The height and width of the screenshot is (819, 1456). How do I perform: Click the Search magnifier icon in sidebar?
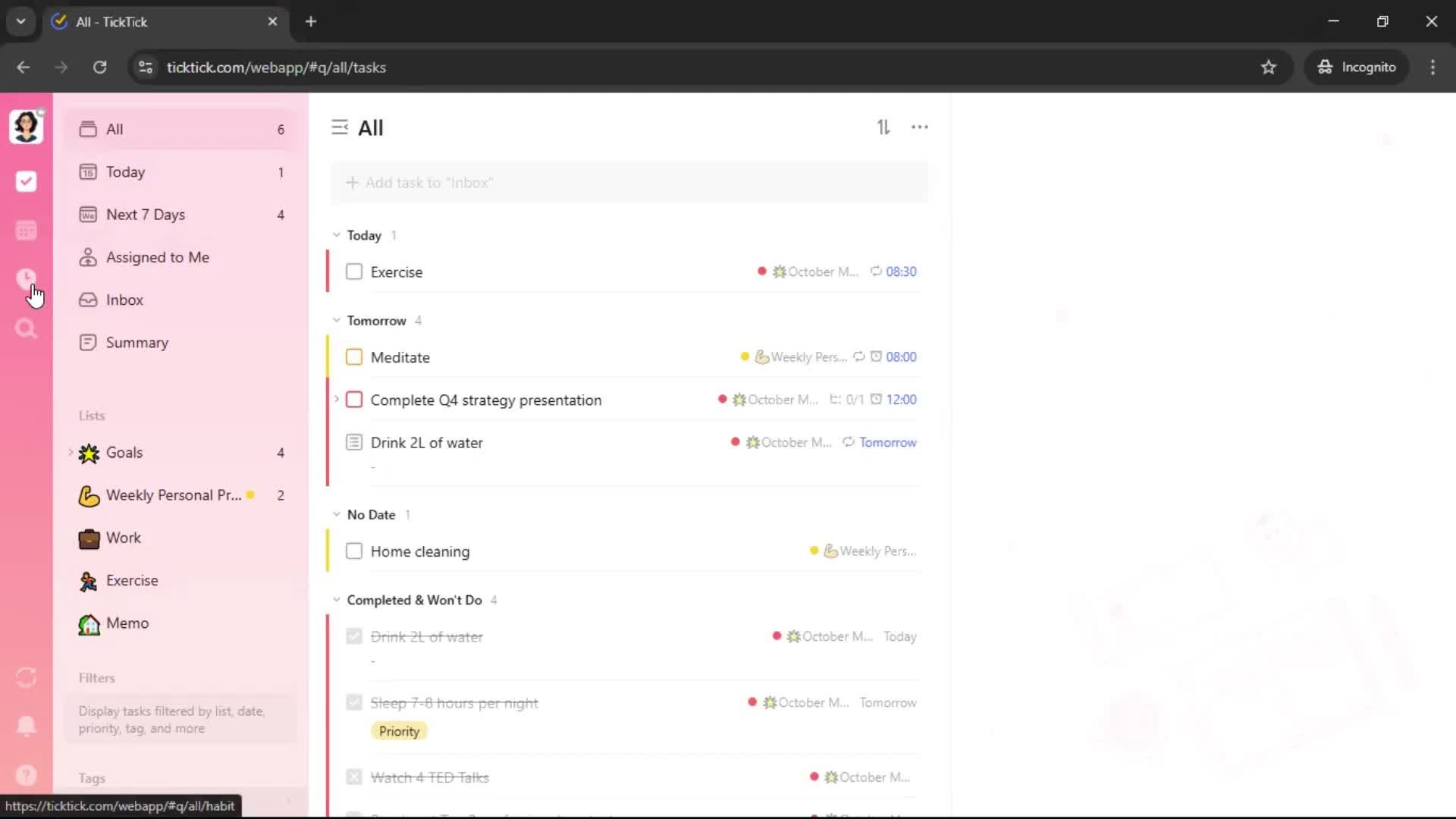click(x=26, y=328)
